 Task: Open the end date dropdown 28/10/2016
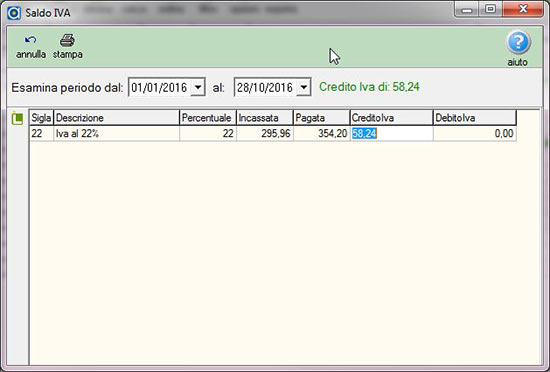tap(303, 87)
